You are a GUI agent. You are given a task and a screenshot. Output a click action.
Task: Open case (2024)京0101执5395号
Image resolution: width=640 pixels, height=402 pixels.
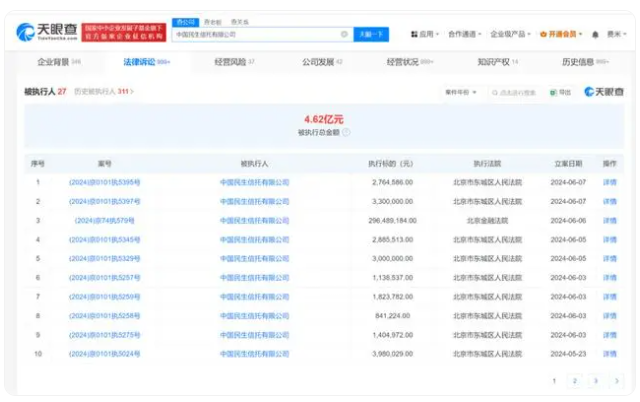(x=104, y=182)
